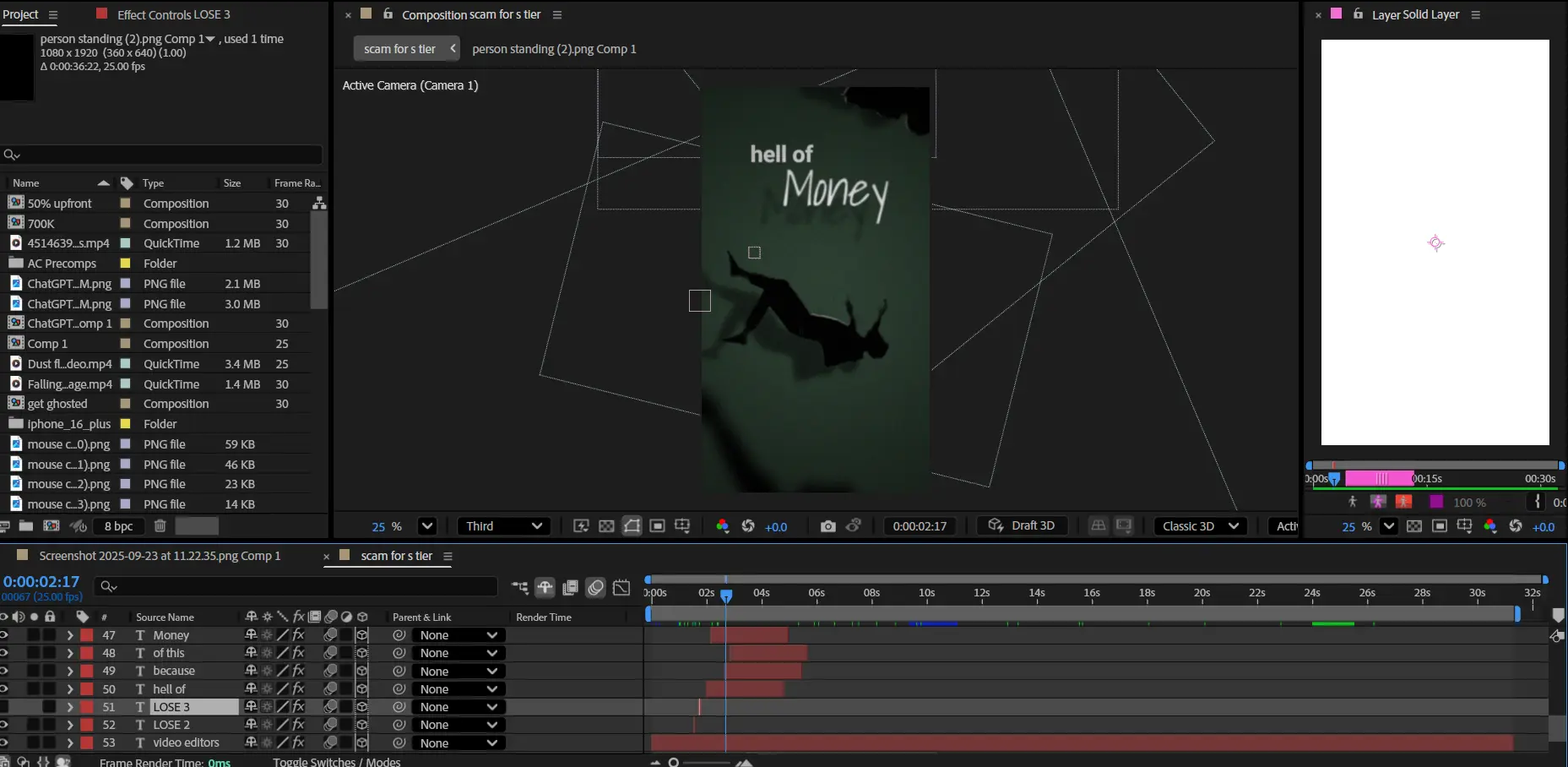Image resolution: width=1568 pixels, height=767 pixels.
Task: Toggle visibility of LOSE 3 layer
Action: [x=4, y=707]
